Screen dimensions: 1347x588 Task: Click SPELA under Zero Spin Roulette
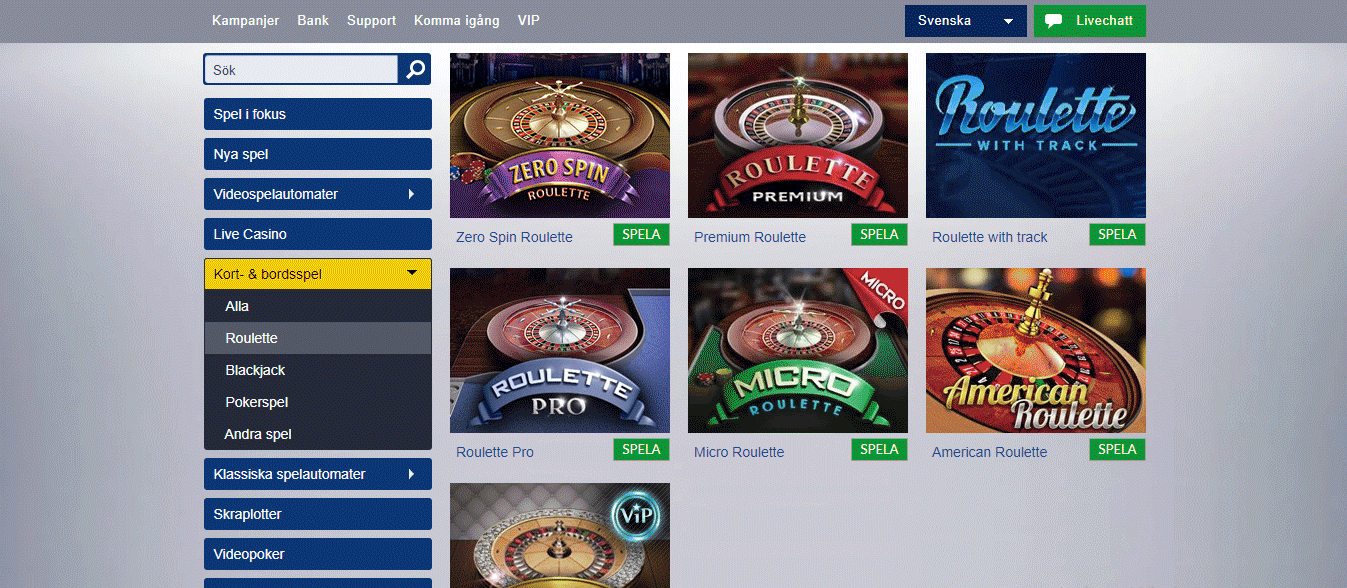(641, 235)
